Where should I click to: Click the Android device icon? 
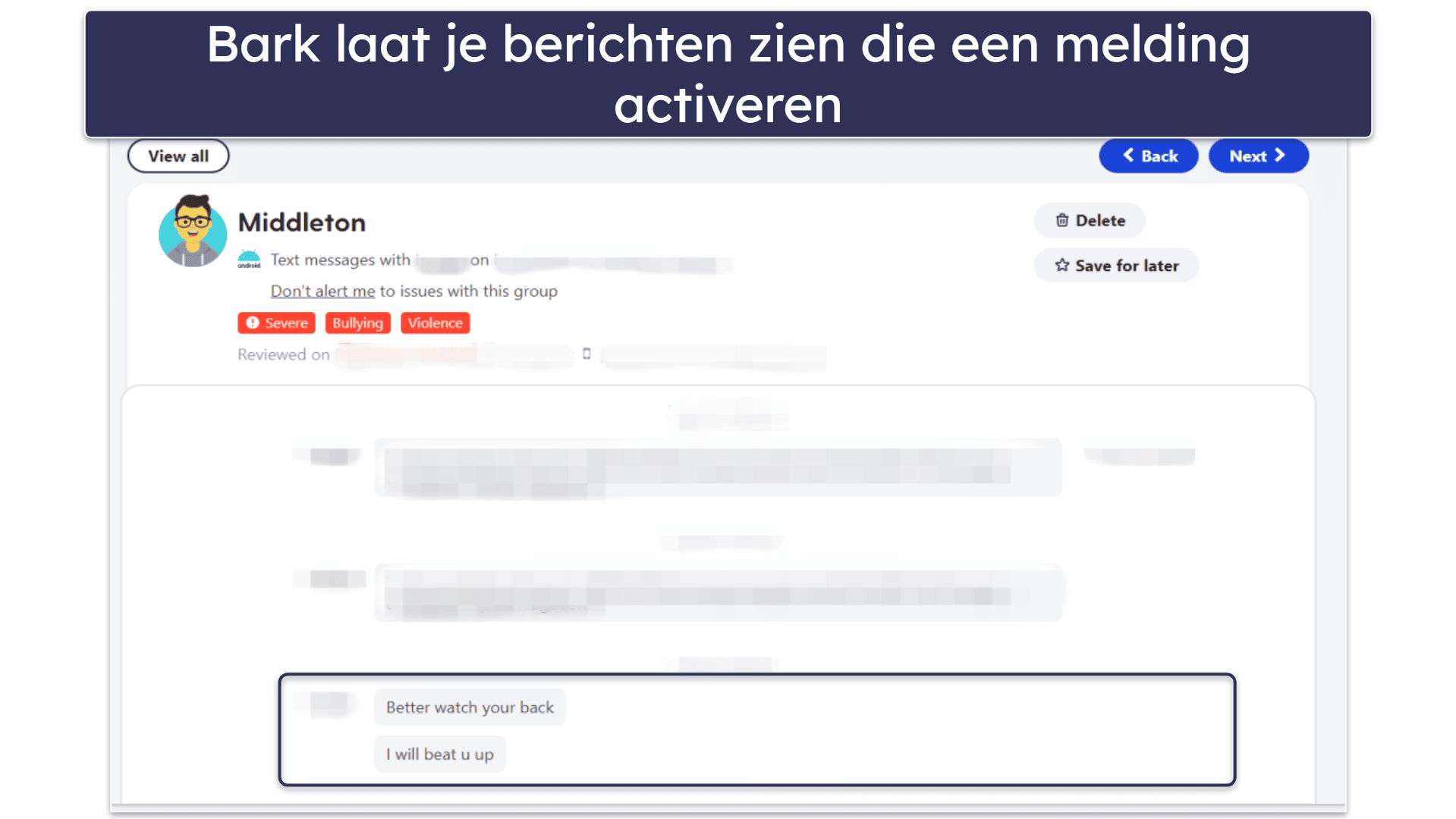[x=249, y=260]
